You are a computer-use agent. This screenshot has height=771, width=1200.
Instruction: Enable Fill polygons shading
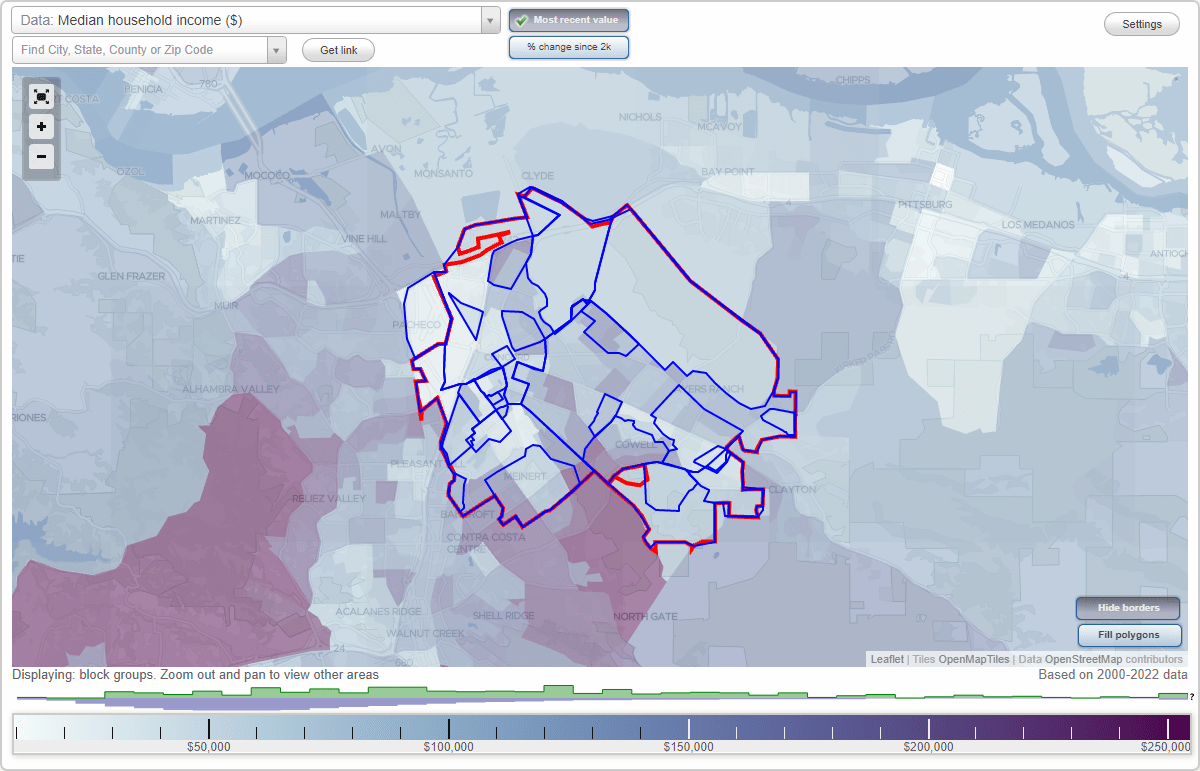(x=1129, y=635)
